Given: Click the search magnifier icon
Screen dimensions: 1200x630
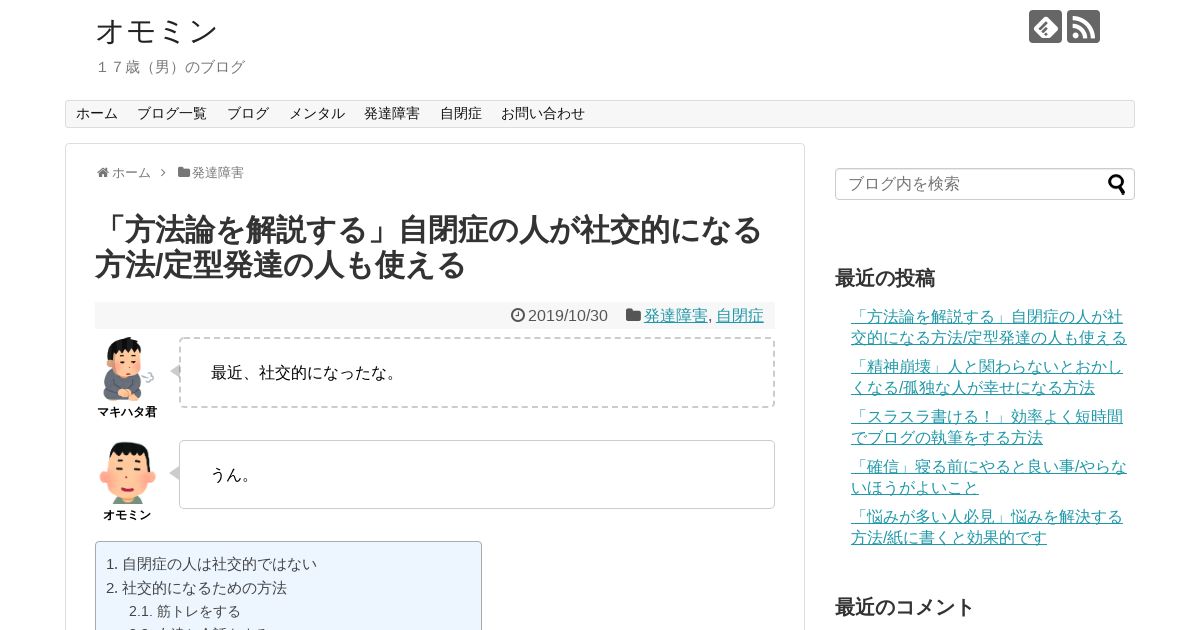Looking at the screenshot, I should (1117, 184).
